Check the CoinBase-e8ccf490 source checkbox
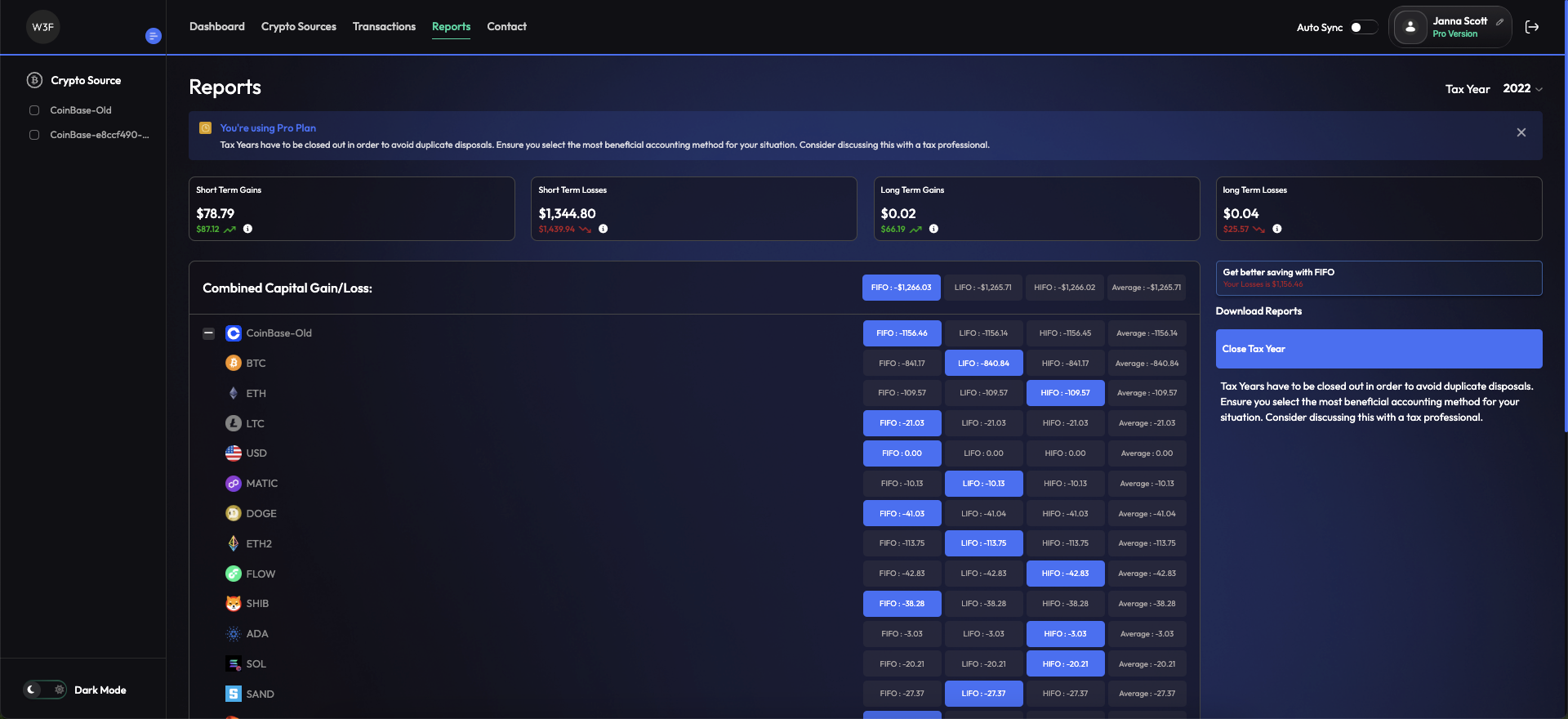Image resolution: width=1568 pixels, height=719 pixels. pyautogui.click(x=34, y=135)
